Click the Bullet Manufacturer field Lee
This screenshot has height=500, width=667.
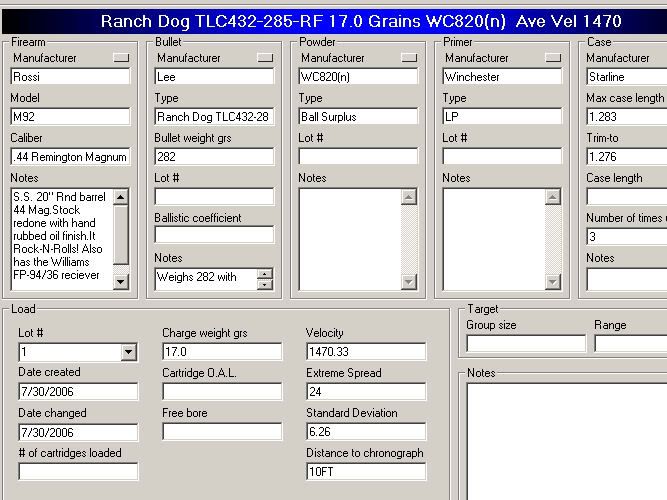[214, 77]
